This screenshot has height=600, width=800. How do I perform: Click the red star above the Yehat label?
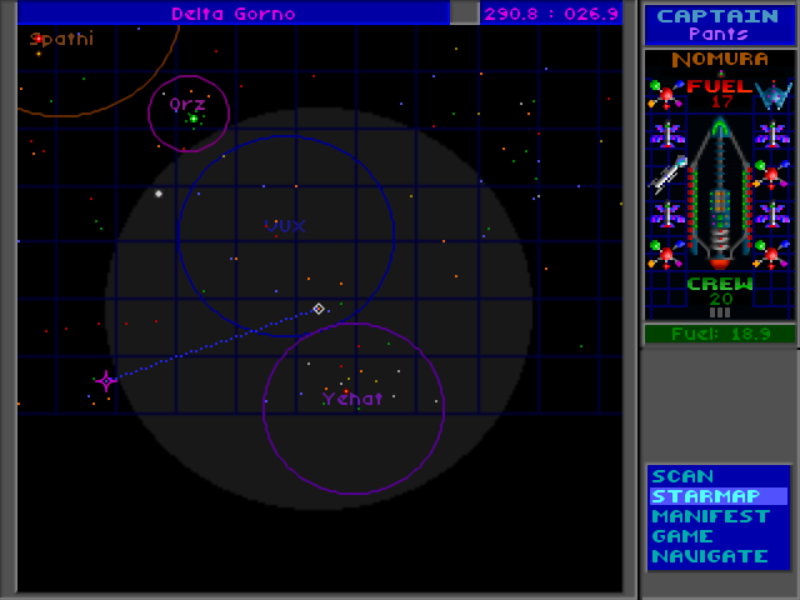tap(346, 391)
